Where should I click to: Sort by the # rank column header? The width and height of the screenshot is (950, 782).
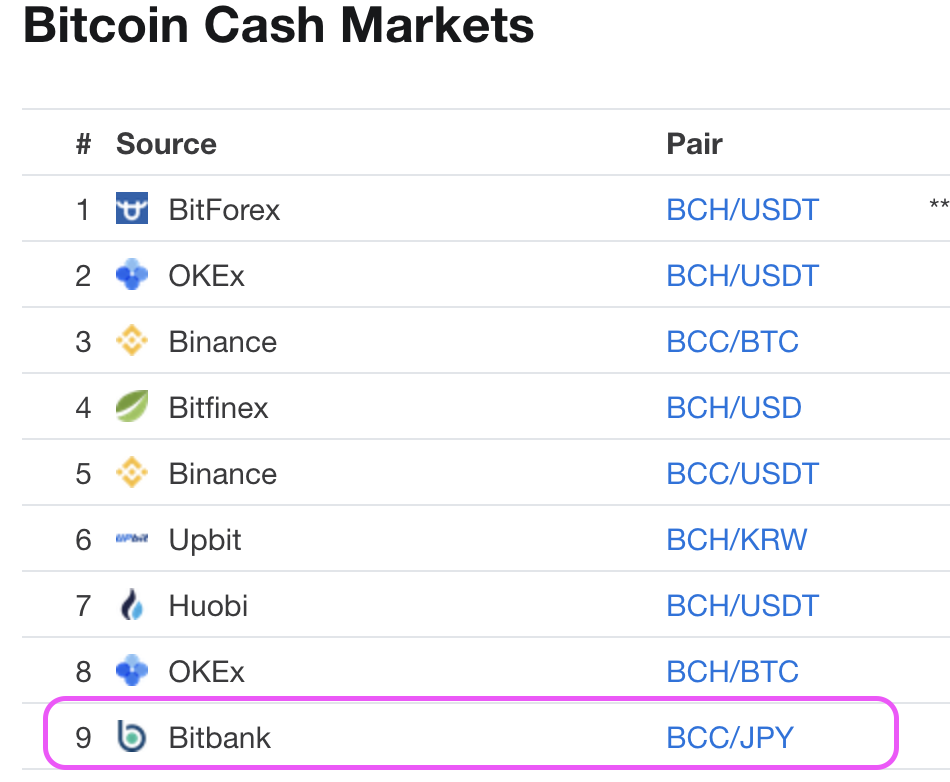(84, 144)
